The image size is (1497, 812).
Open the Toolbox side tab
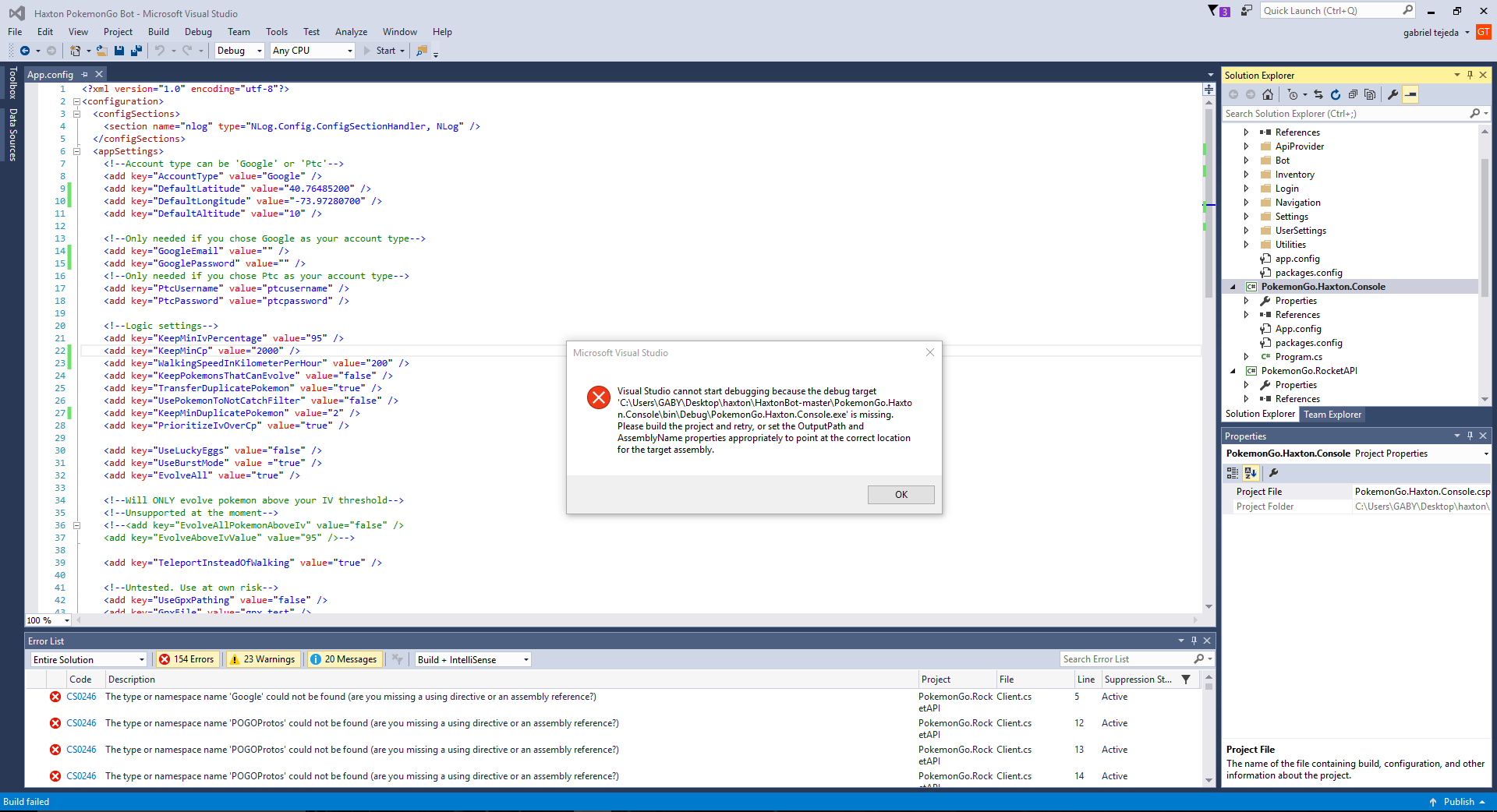point(12,83)
